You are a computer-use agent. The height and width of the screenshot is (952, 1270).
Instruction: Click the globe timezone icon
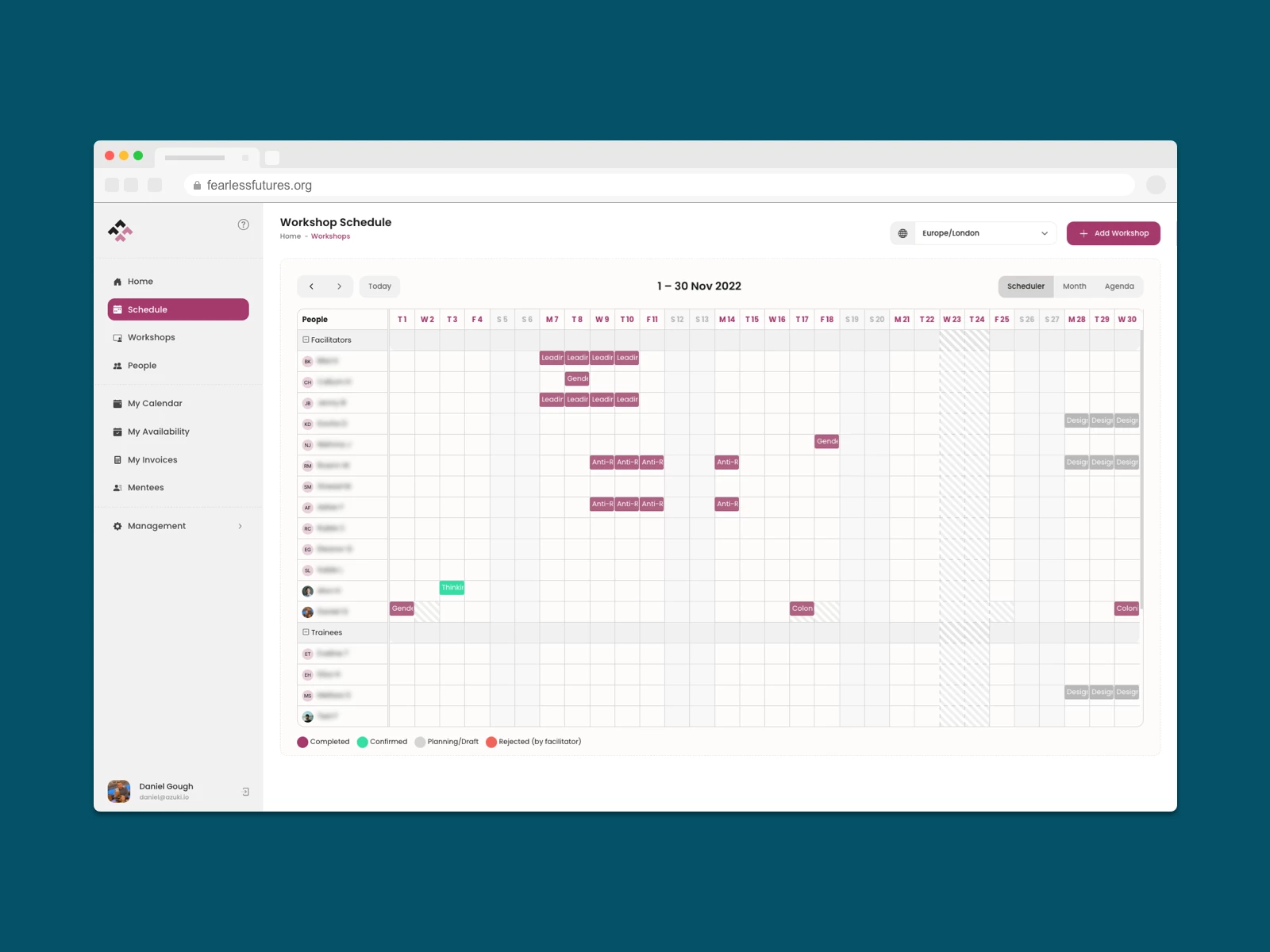(902, 233)
